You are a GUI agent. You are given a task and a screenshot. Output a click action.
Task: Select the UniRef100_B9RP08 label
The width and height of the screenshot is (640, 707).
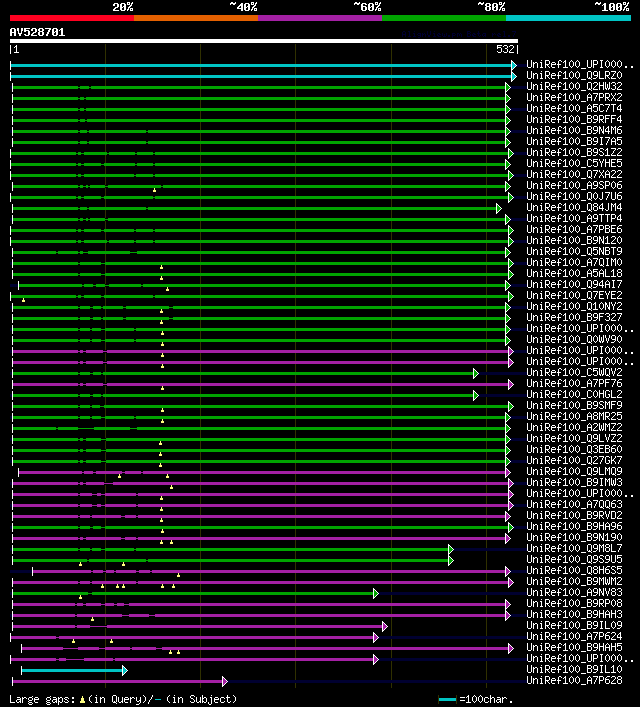point(574,603)
